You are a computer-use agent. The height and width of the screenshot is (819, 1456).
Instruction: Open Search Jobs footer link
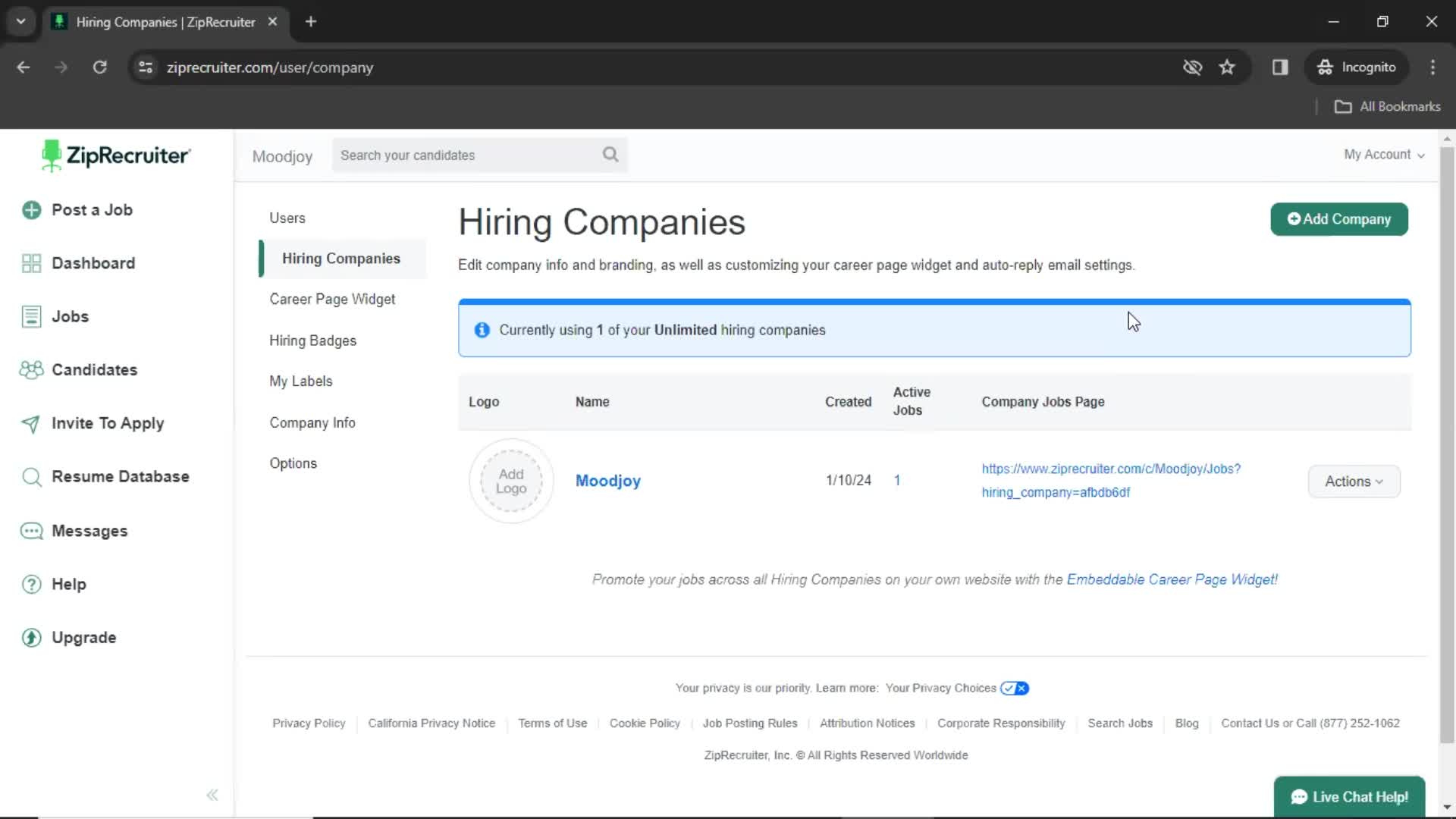pyautogui.click(x=1119, y=723)
